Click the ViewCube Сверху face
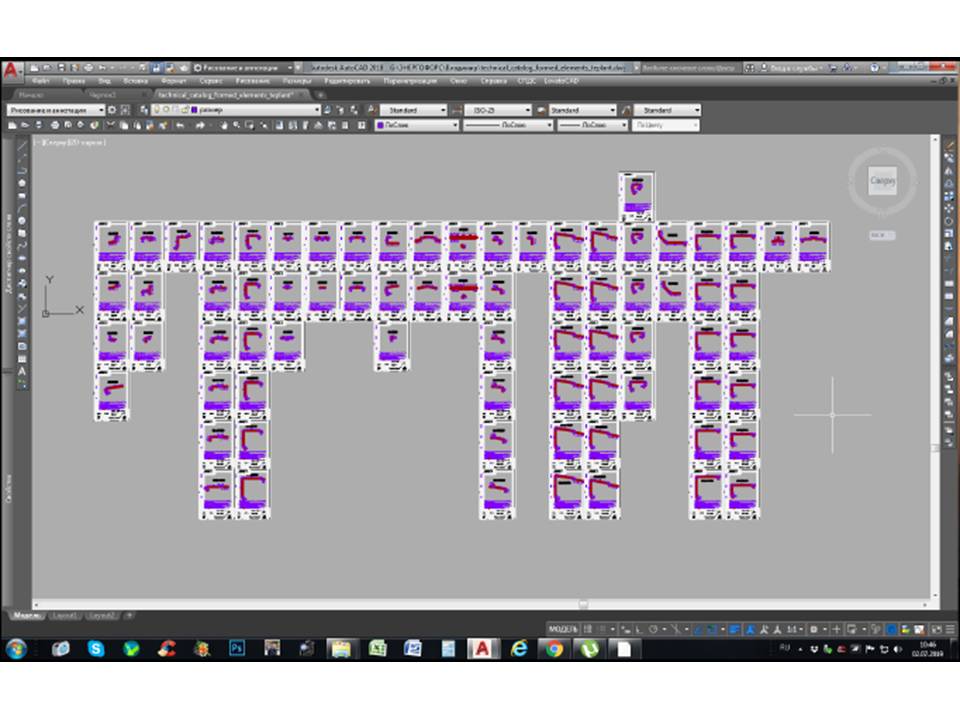The image size is (960, 720). [x=882, y=181]
